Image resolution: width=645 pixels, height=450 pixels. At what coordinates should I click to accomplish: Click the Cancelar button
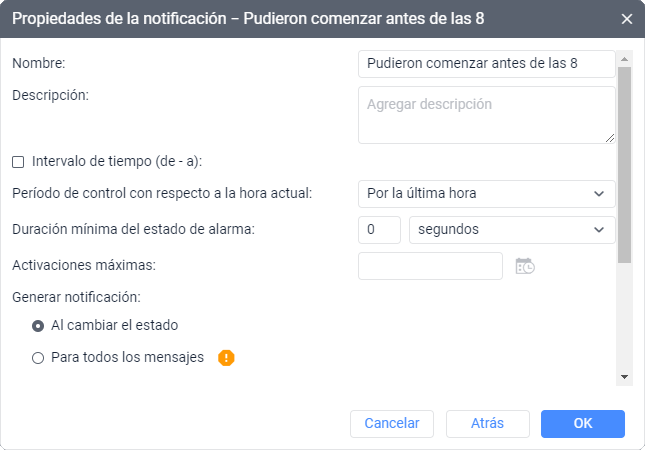392,424
